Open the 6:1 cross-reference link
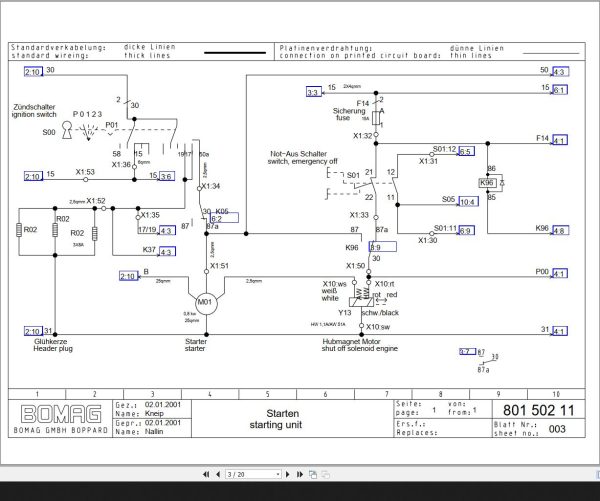 (559, 90)
